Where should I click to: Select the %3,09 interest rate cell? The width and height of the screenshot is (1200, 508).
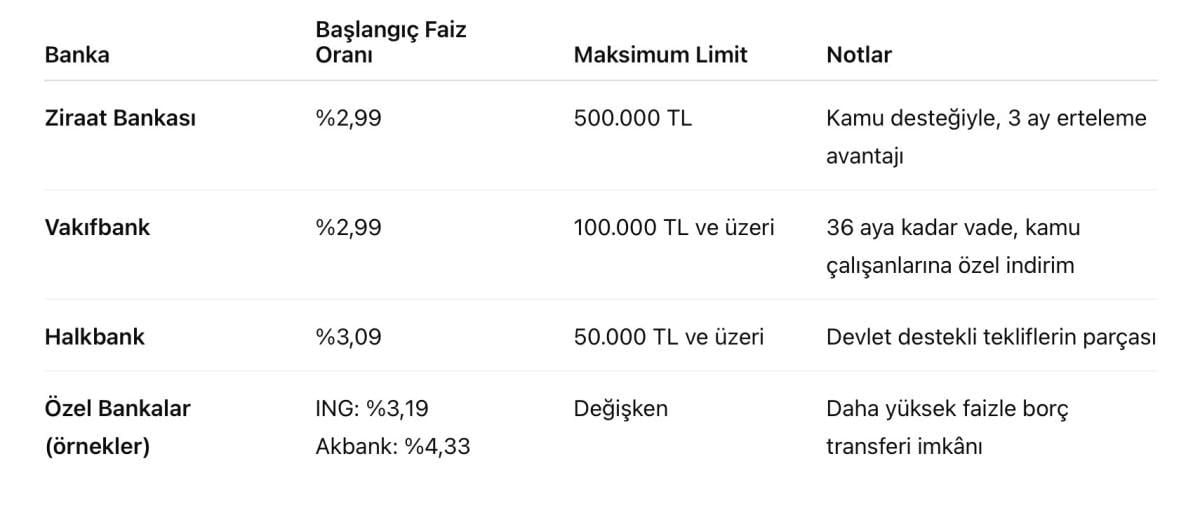click(x=348, y=337)
